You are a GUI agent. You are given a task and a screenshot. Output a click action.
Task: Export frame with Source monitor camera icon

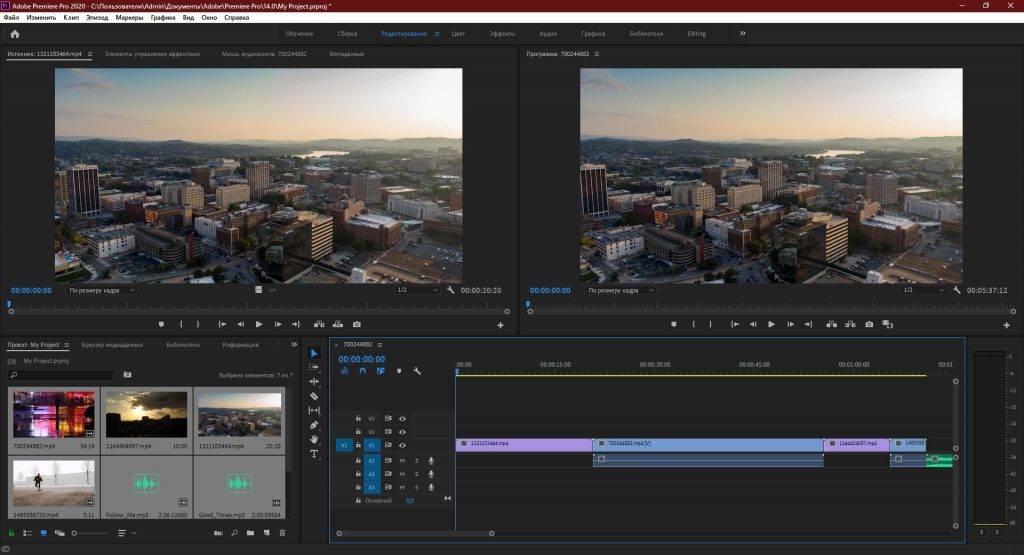point(357,324)
